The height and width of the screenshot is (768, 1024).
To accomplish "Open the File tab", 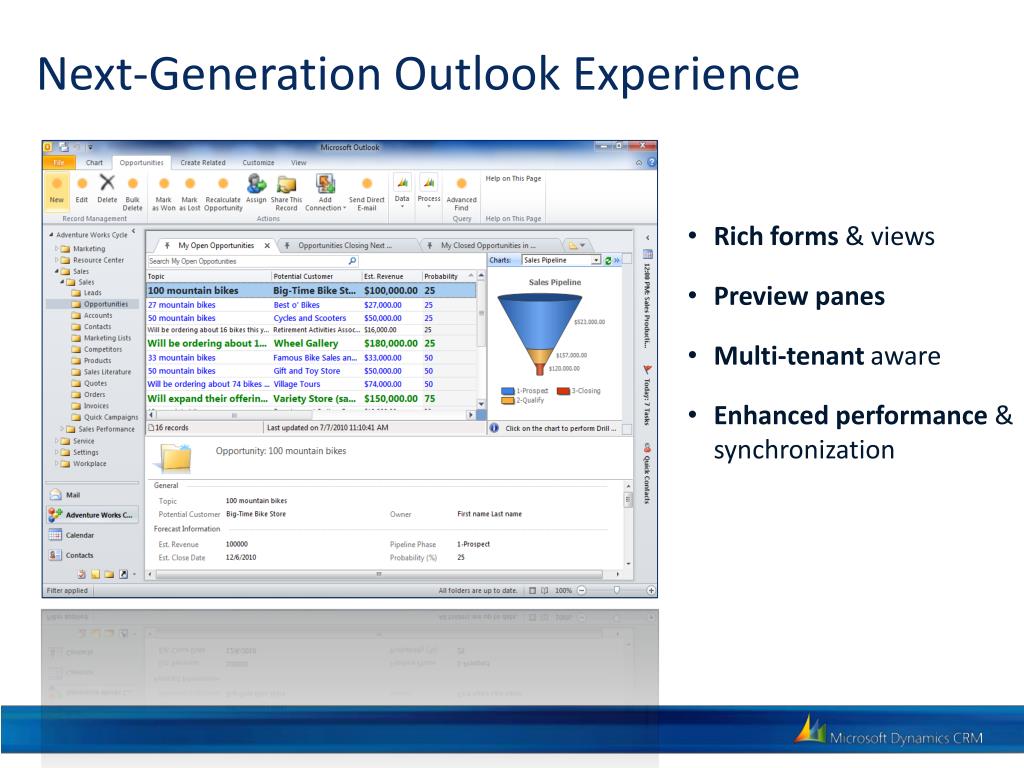I will [59, 163].
